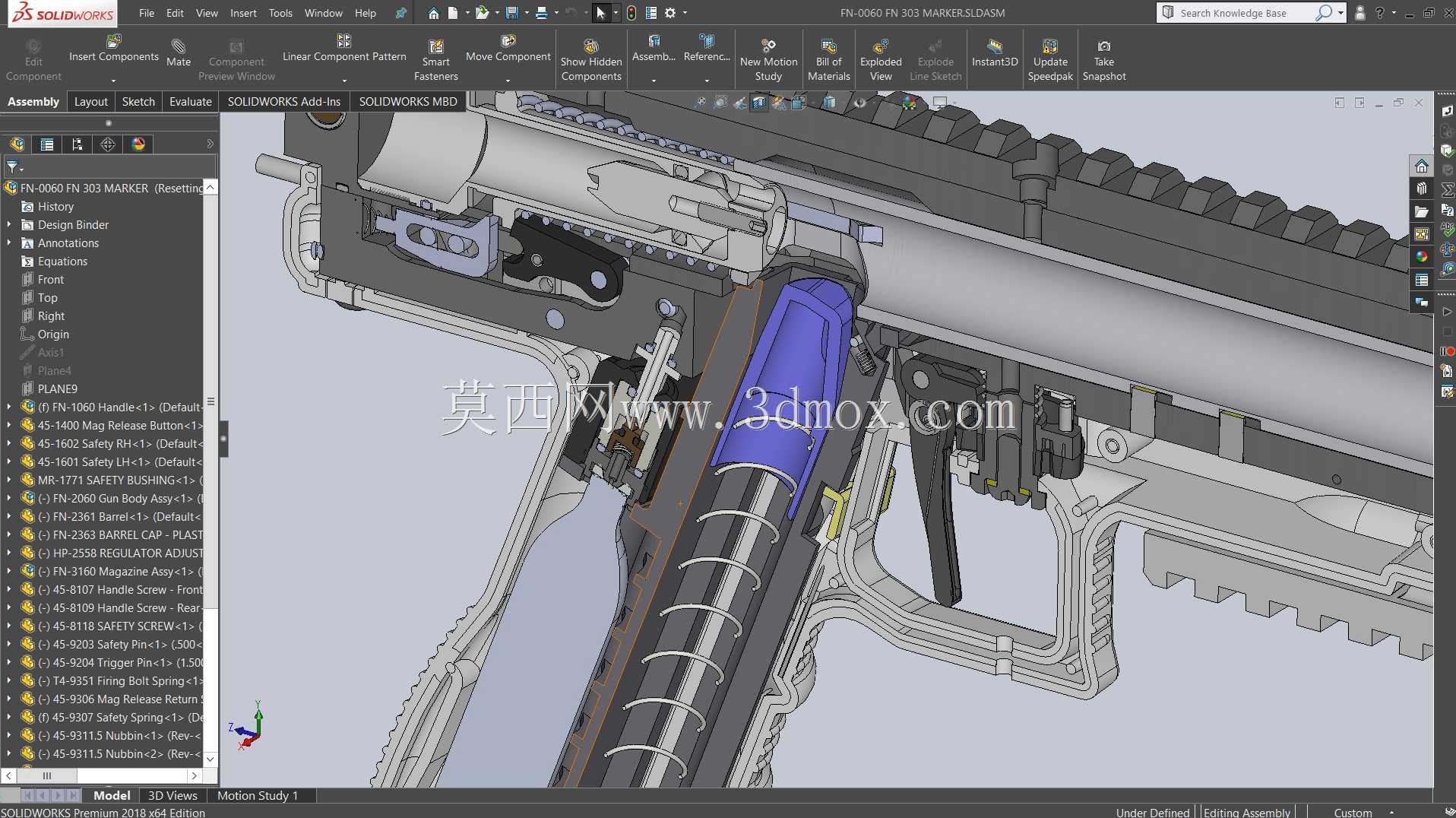Image resolution: width=1456 pixels, height=818 pixels.
Task: Click the FeatureManager filter funnel icon
Action: (14, 166)
